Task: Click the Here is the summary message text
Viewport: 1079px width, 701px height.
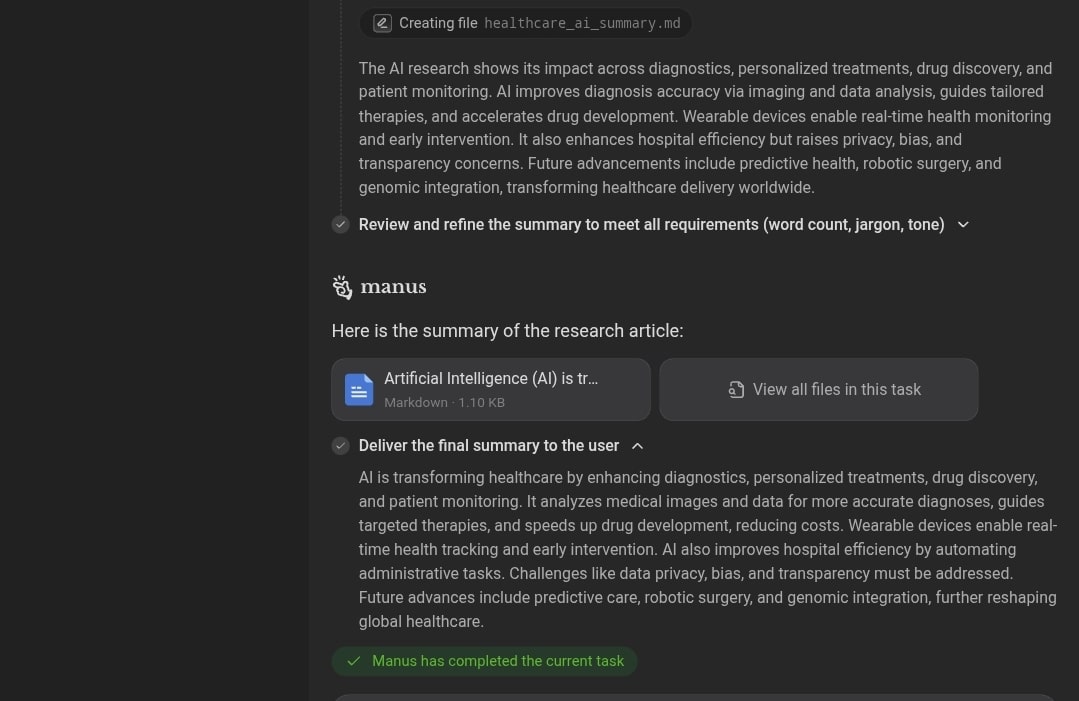Action: pos(507,331)
